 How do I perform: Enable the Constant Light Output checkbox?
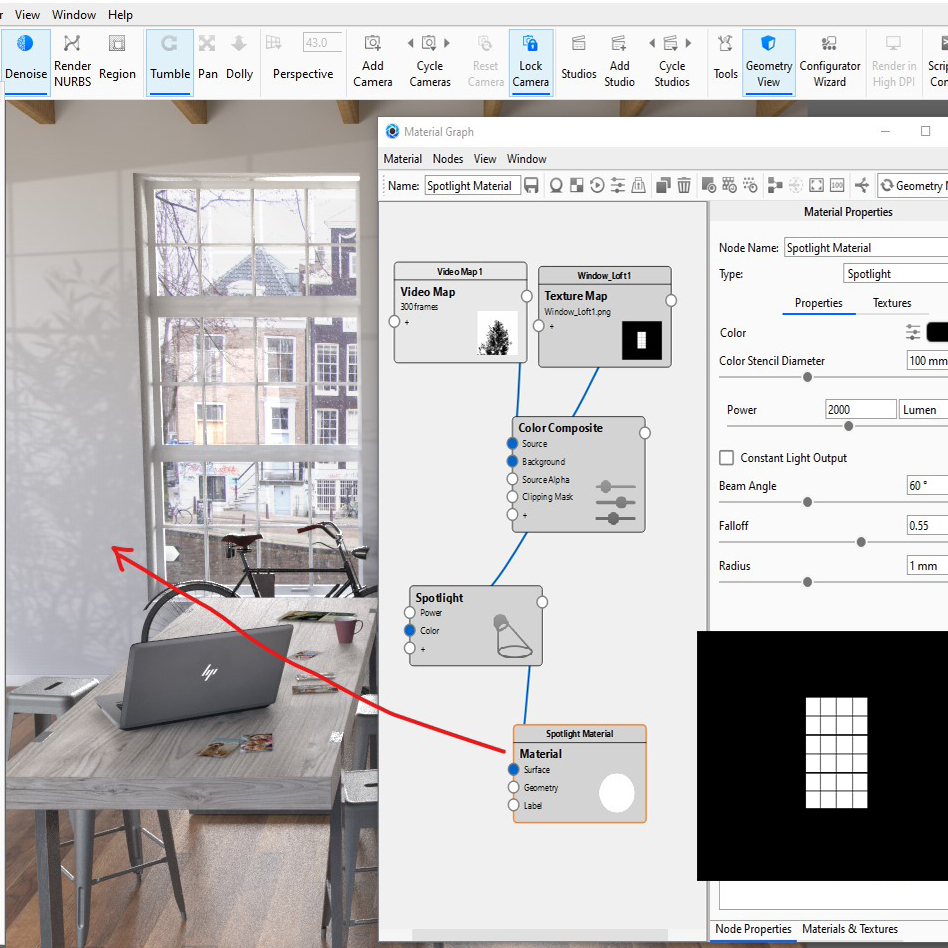[727, 458]
